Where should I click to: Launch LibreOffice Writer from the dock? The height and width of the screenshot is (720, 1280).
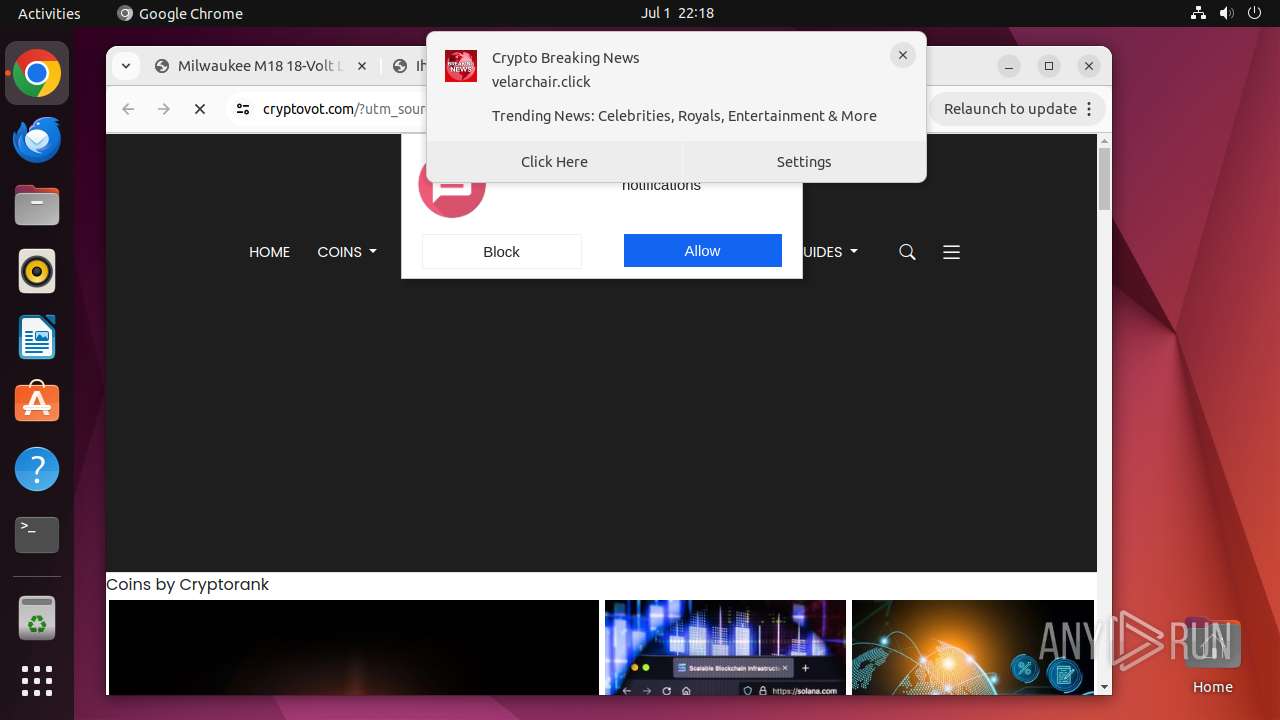[37, 337]
